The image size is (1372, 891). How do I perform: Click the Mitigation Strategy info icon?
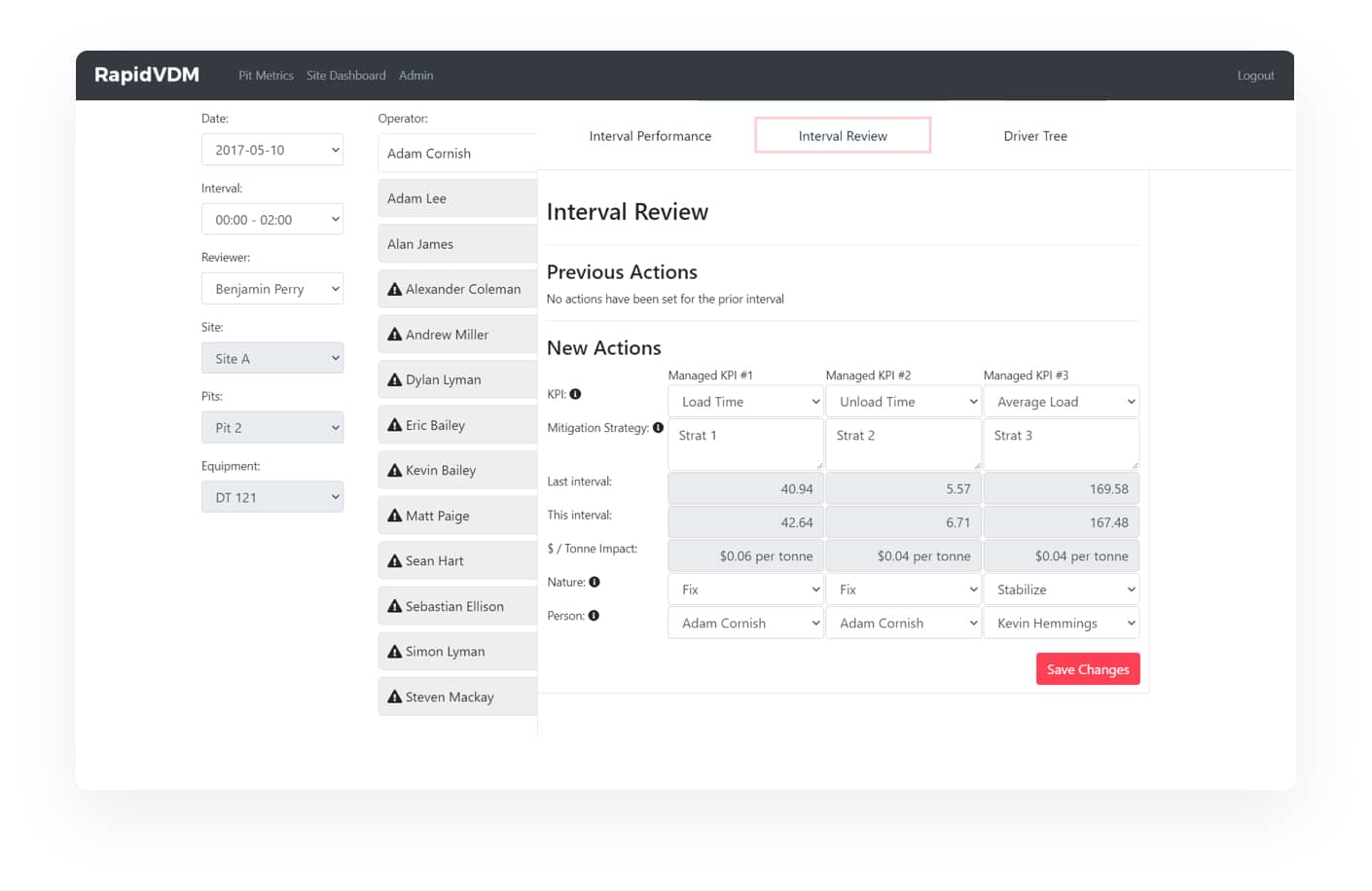tap(658, 427)
